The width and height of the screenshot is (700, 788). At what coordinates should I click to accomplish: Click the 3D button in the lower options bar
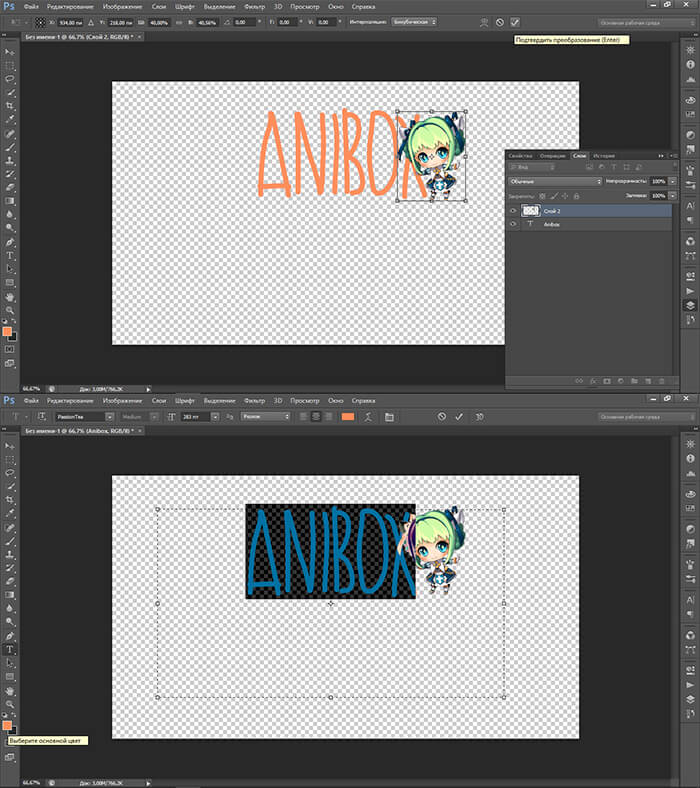[x=479, y=415]
